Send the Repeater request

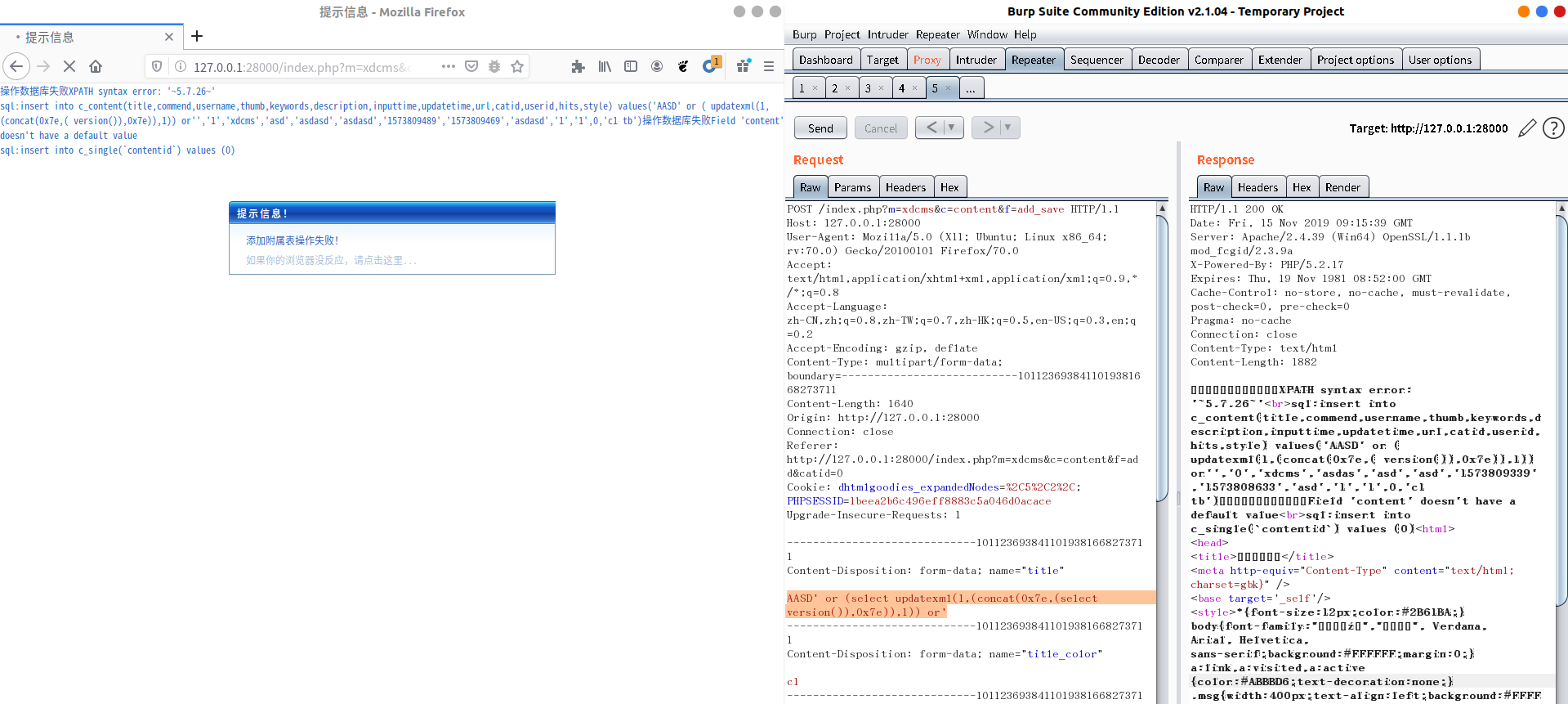coord(820,128)
